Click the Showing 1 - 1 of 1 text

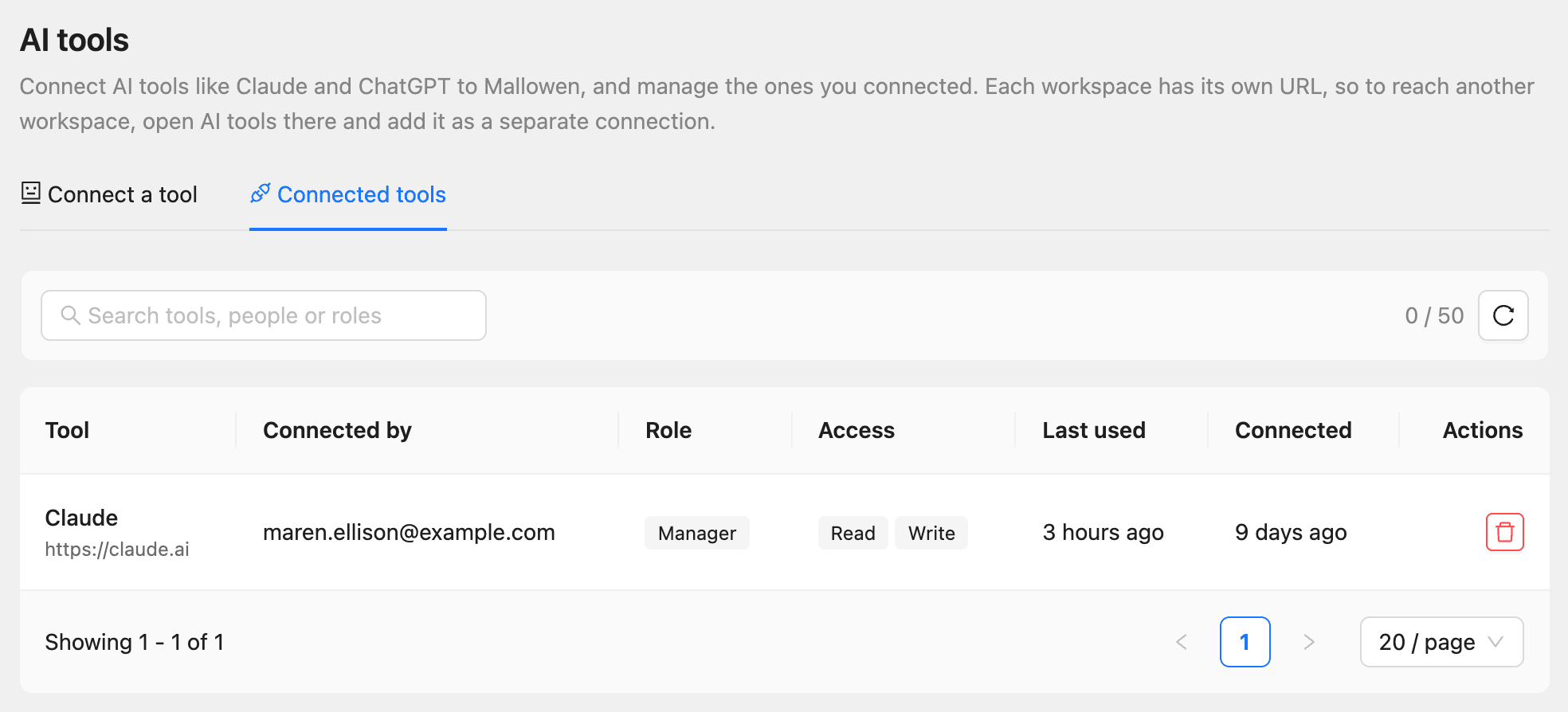point(135,642)
